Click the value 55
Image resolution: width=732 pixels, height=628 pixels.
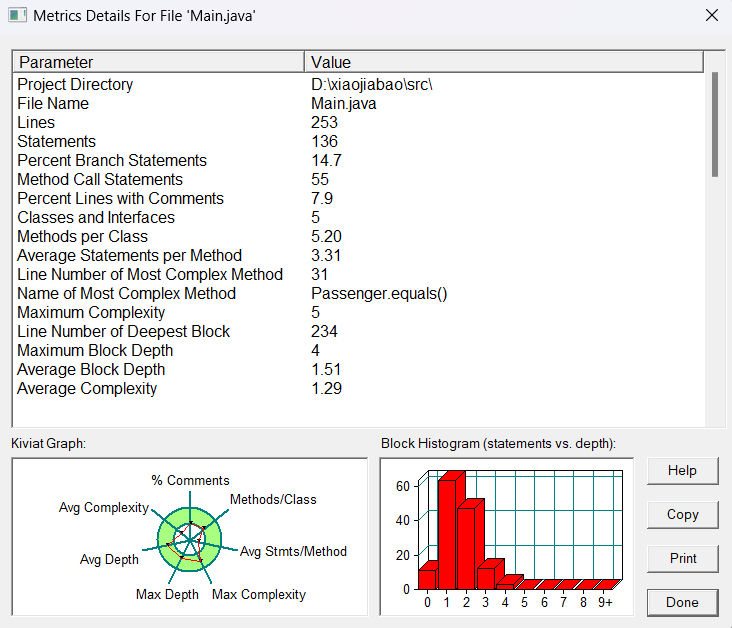[320, 180]
